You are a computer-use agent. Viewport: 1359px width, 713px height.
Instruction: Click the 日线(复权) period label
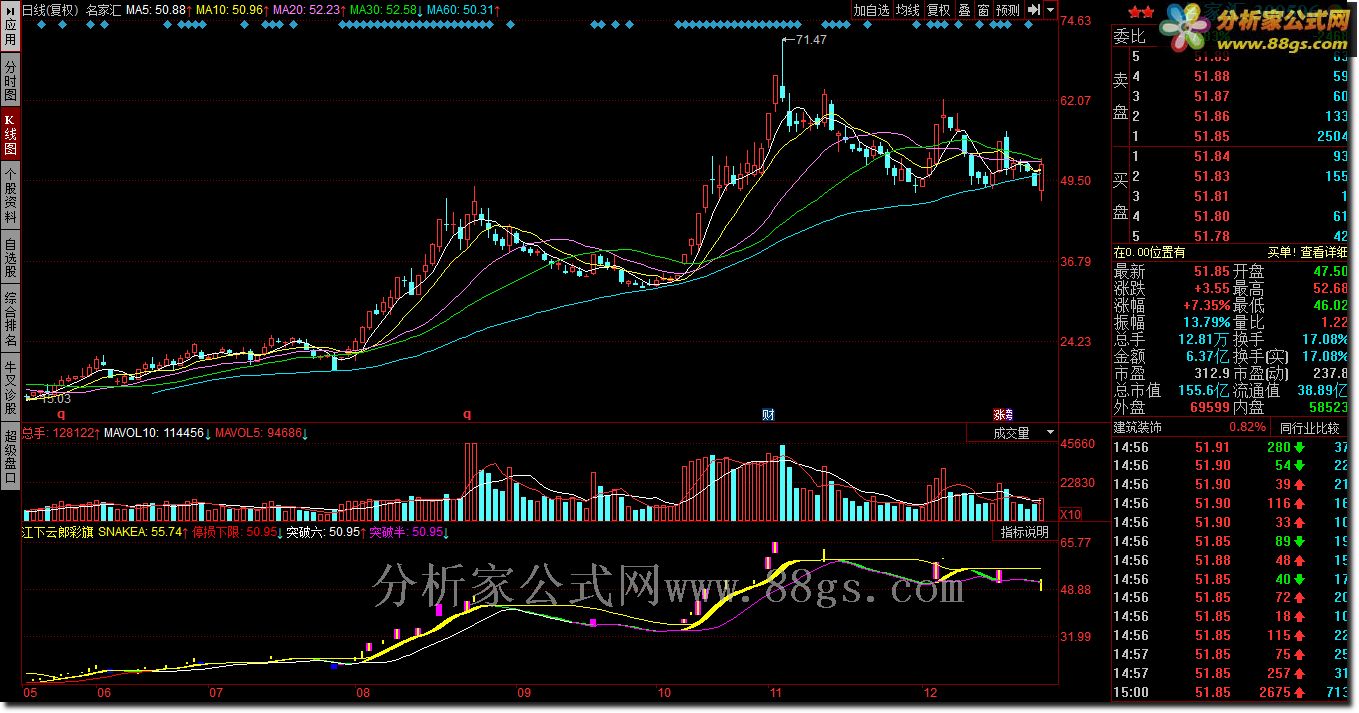coord(50,10)
